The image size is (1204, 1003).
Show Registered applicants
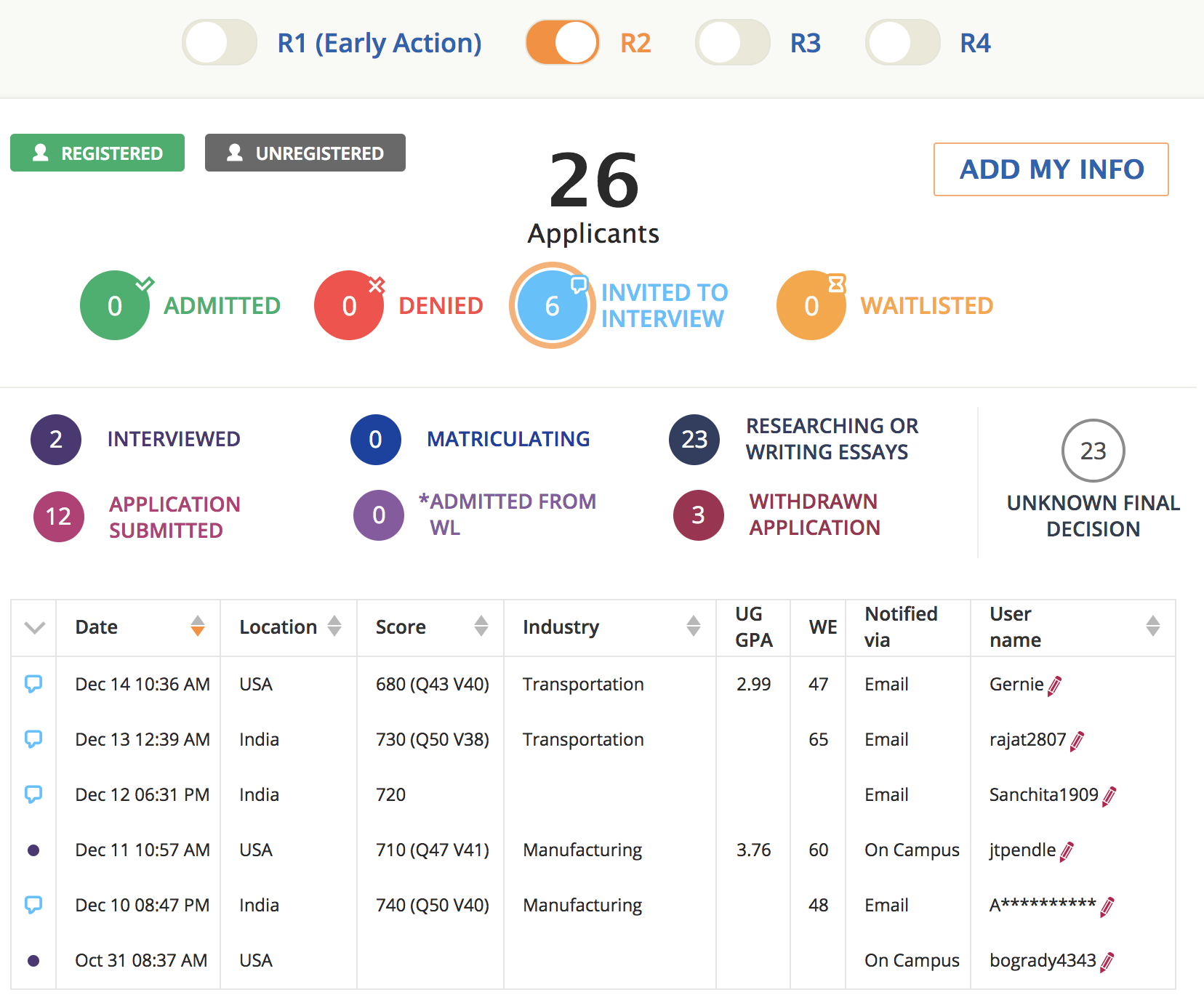click(x=97, y=153)
